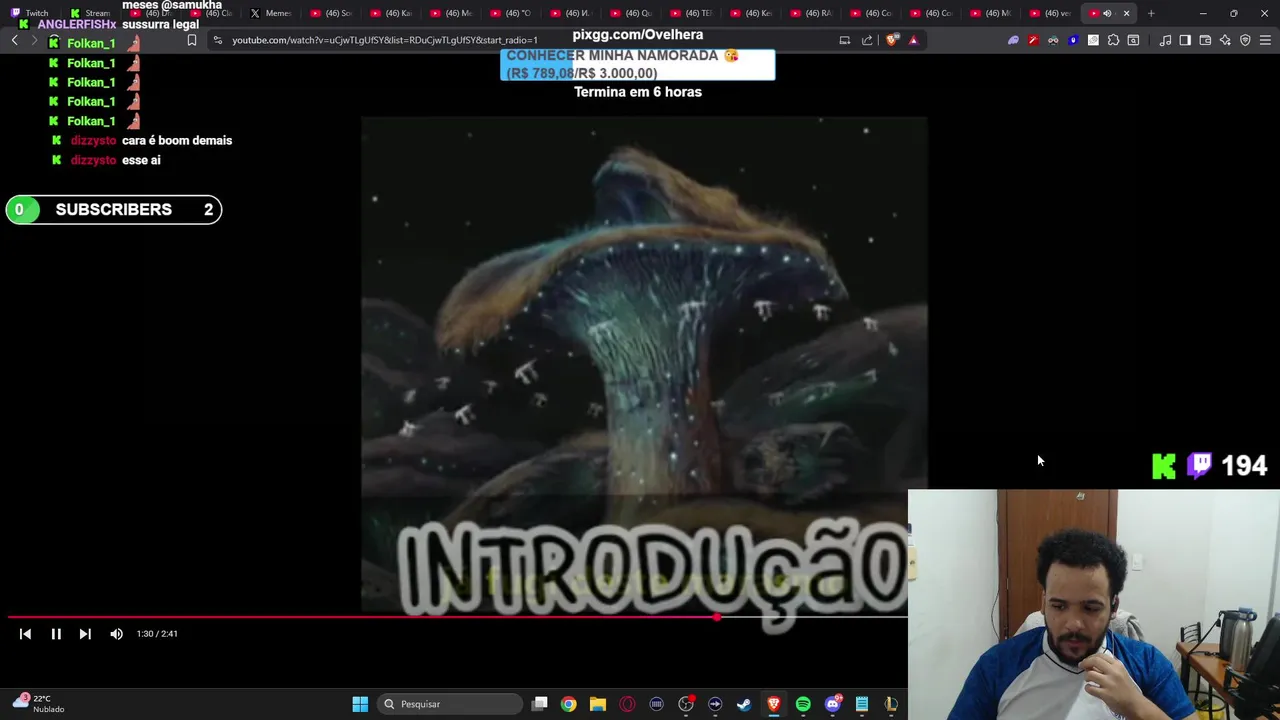Close the active YouTube tab
1280x720 pixels.
(x=1126, y=13)
